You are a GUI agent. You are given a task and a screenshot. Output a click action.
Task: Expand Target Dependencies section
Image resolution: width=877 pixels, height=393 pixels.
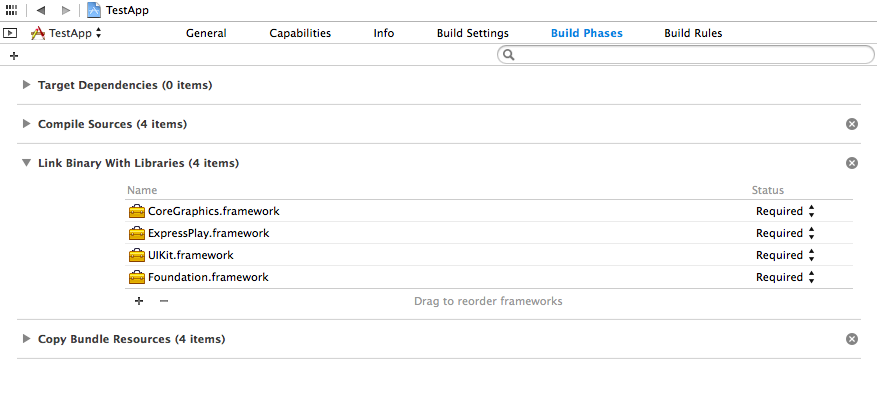tap(26, 85)
